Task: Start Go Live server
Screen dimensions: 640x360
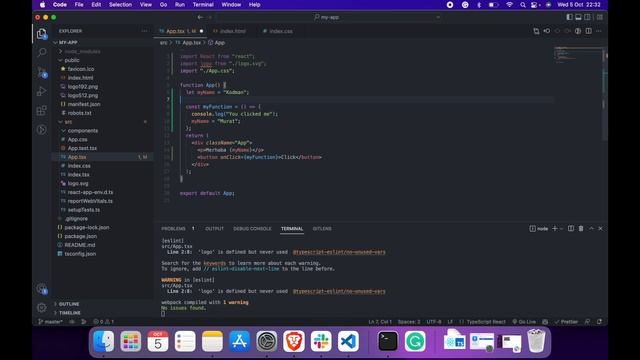Action: click(524, 322)
